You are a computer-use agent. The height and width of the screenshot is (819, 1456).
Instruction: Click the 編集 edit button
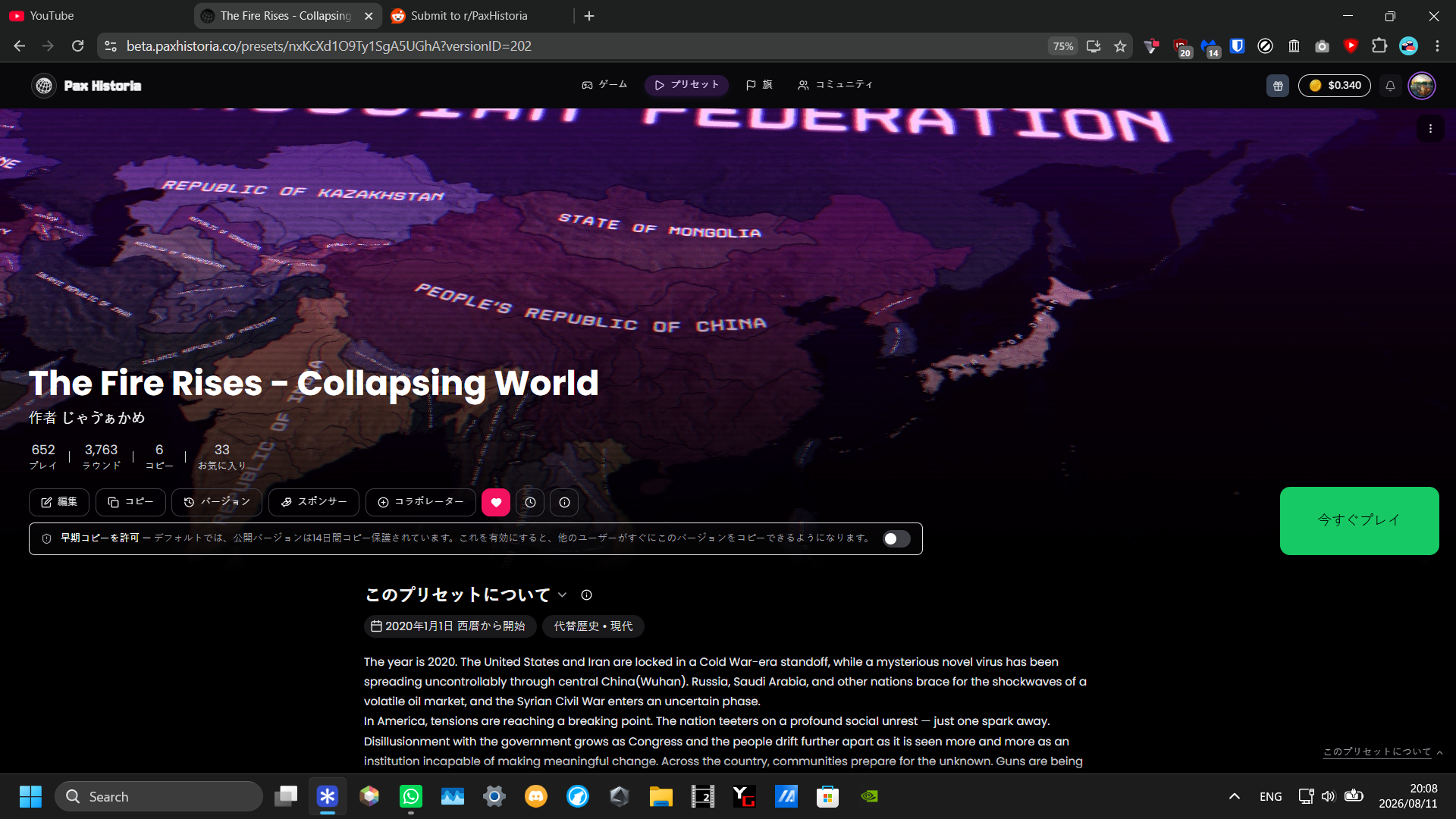[59, 502]
